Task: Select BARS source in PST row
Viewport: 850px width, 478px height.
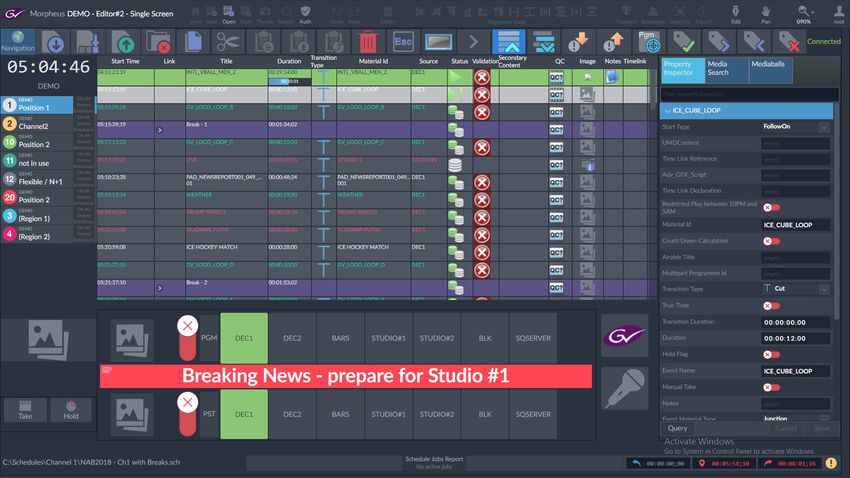Action: click(x=340, y=415)
